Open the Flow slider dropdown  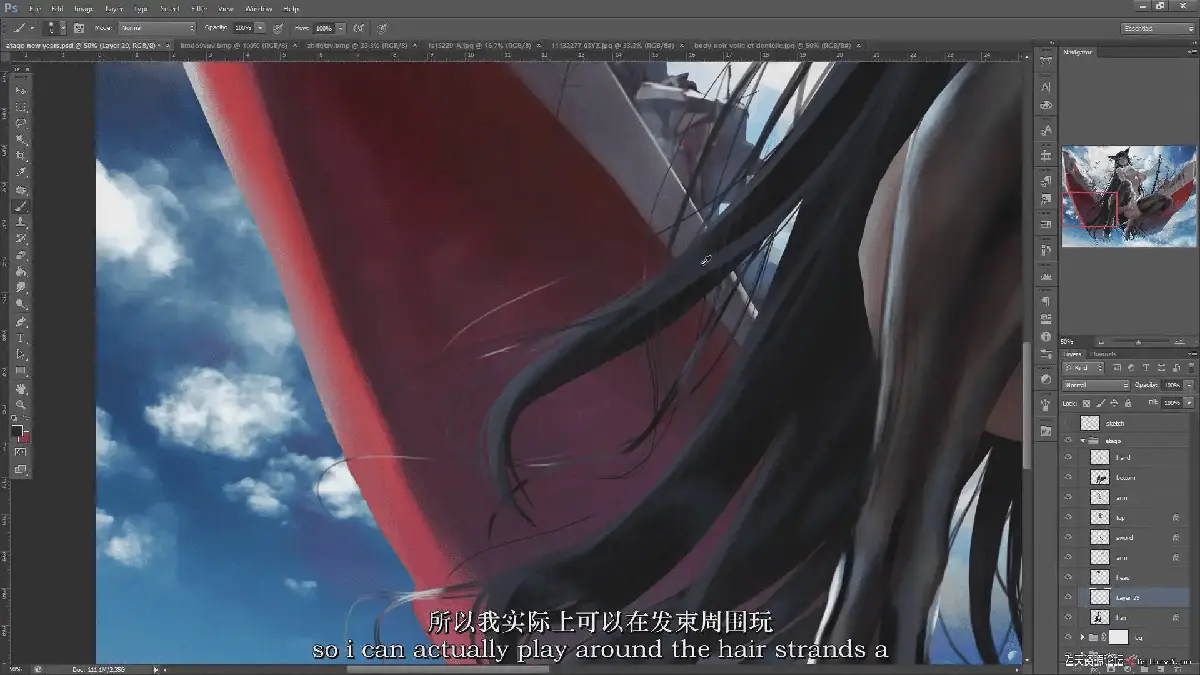(341, 28)
